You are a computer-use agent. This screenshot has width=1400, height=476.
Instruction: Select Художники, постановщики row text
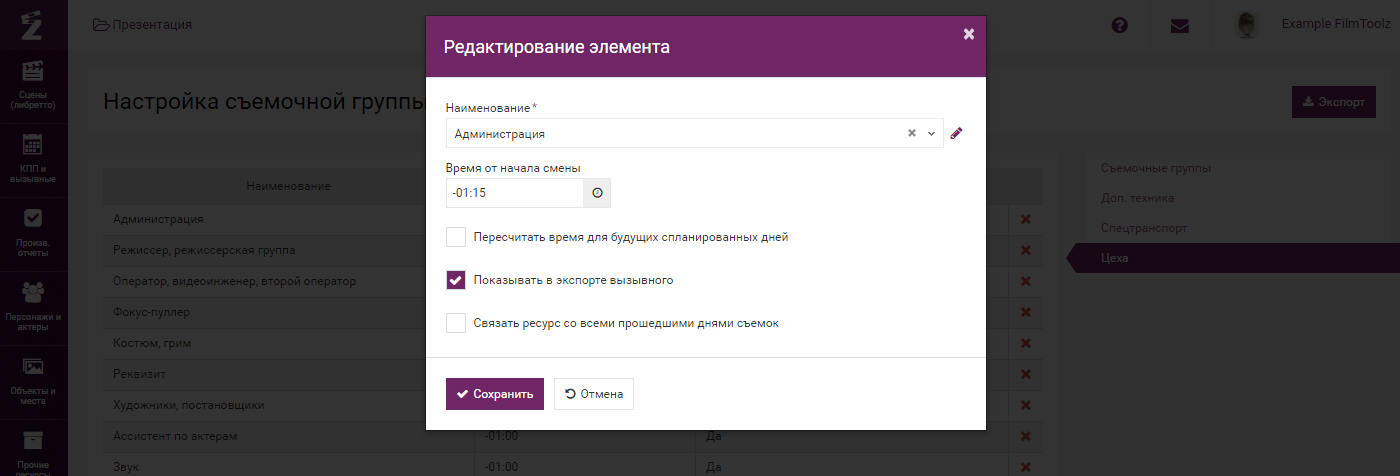[x=188, y=405]
